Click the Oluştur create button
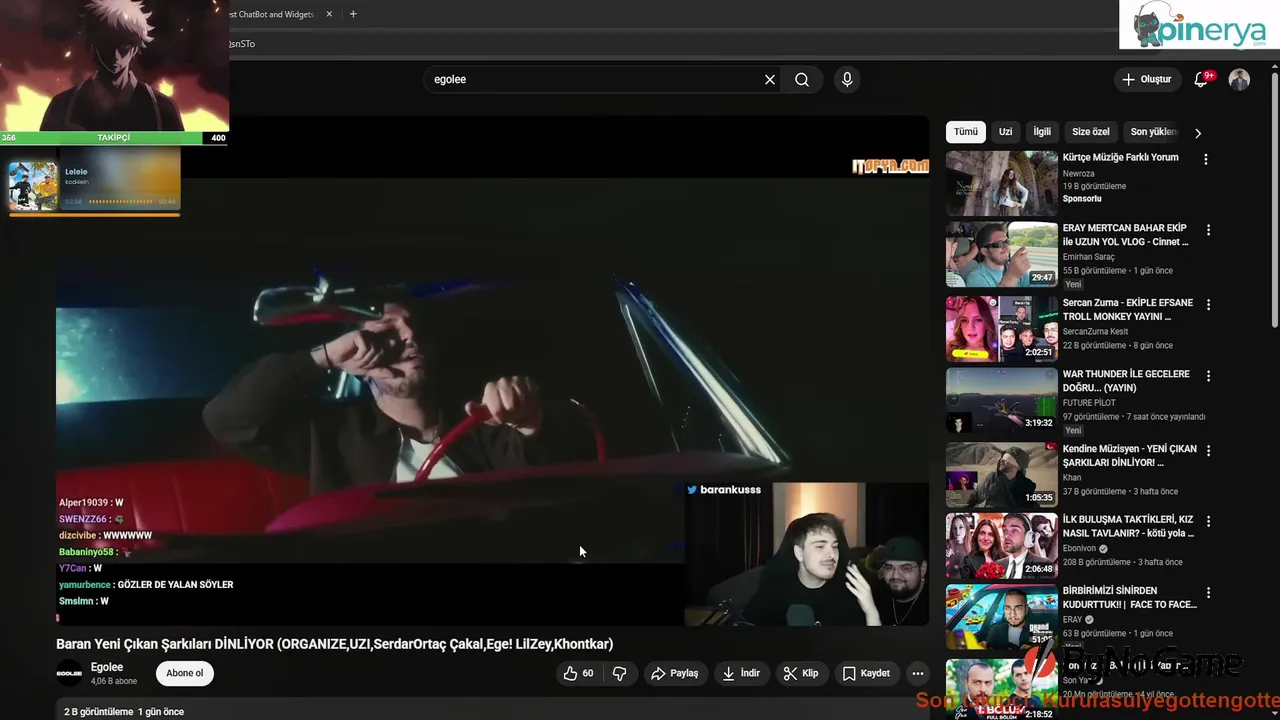 1146,79
